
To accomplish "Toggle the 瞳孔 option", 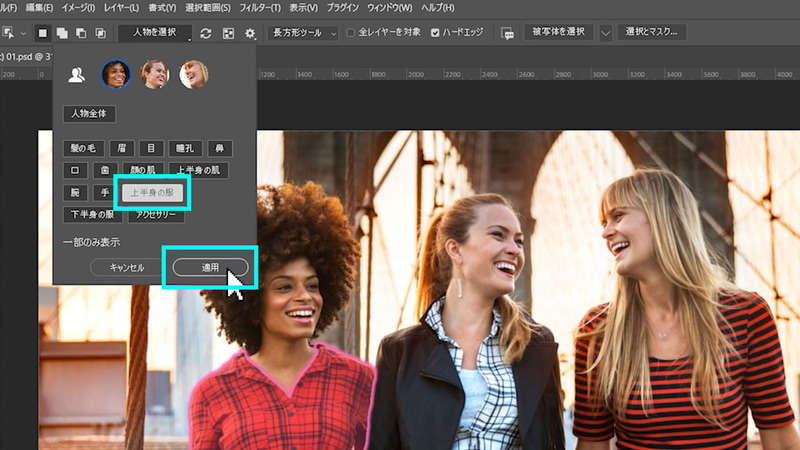I will pos(185,148).
